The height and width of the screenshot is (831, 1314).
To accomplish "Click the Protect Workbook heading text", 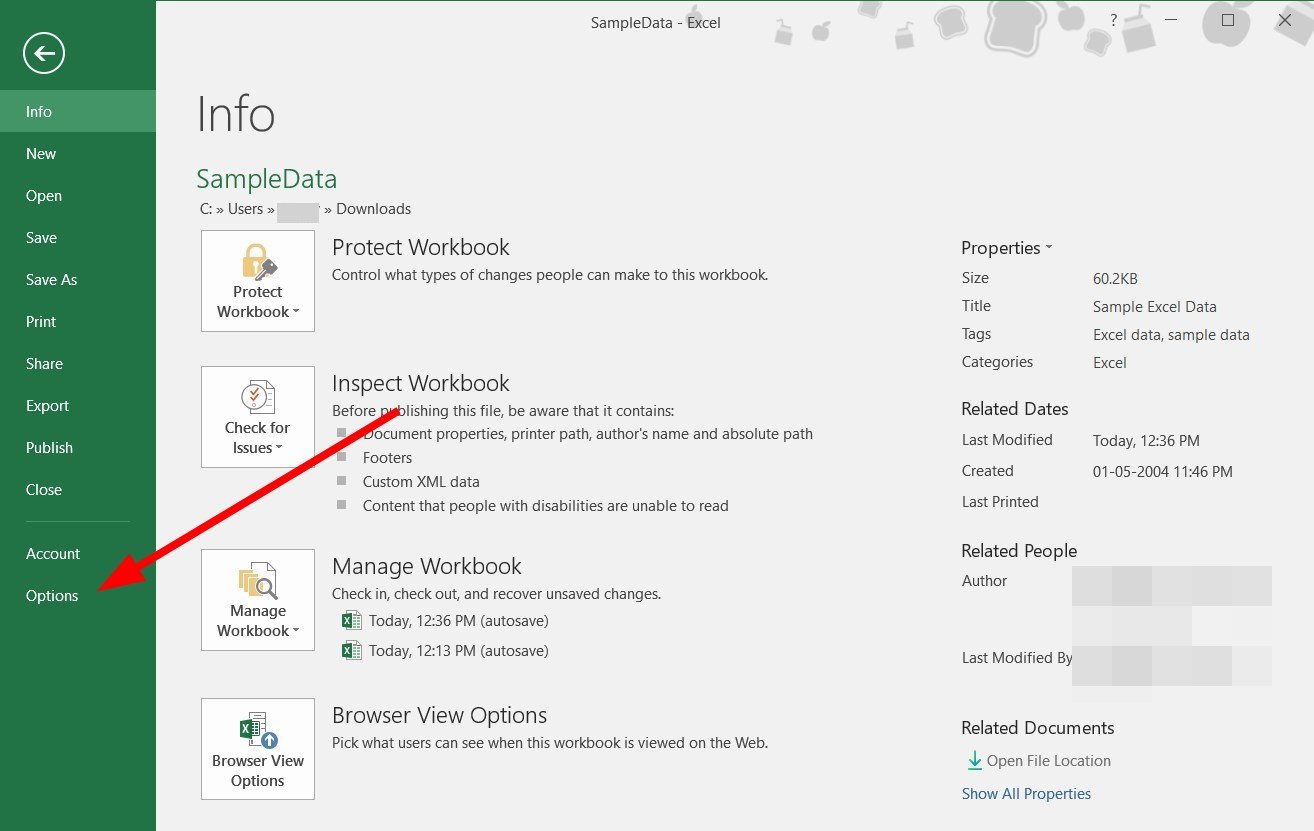I will click(x=420, y=247).
